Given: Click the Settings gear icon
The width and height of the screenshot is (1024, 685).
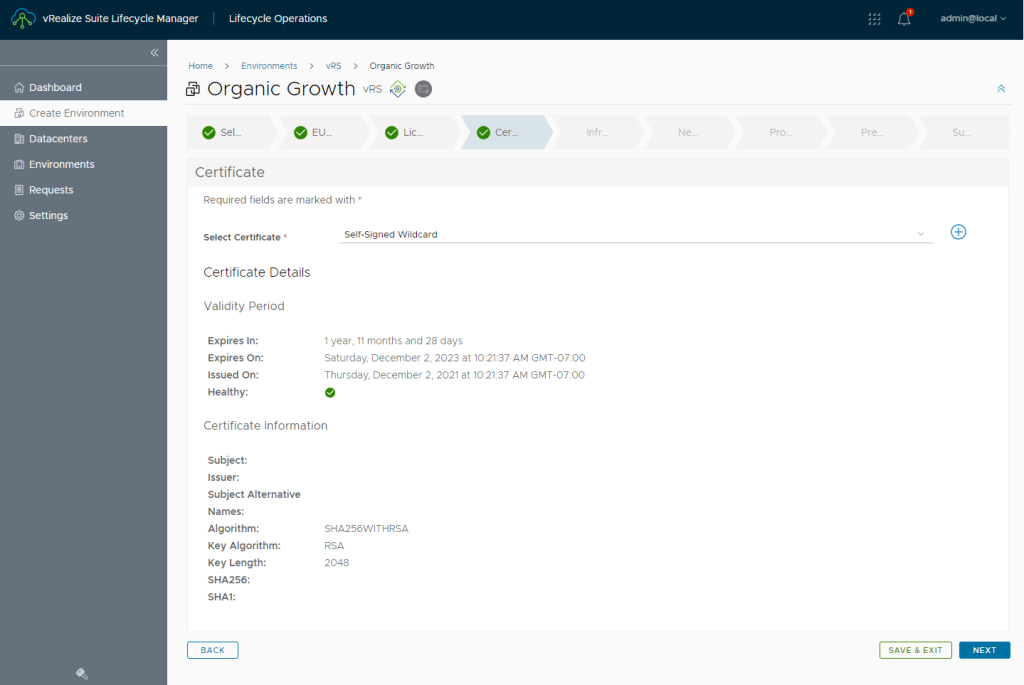Looking at the screenshot, I should [19, 215].
